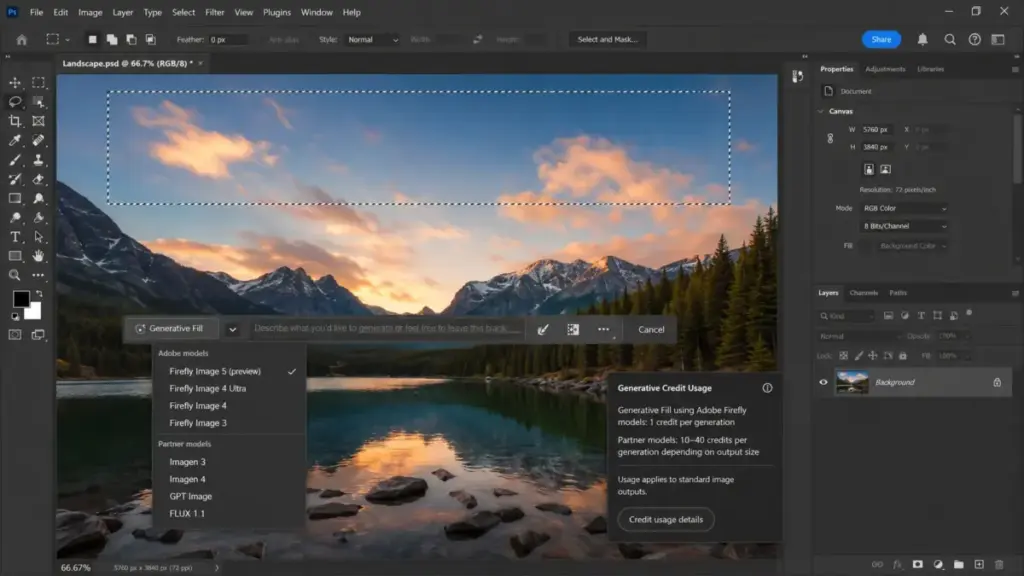Select the Object Selection tool
Image resolution: width=1024 pixels, height=576 pixels.
(x=39, y=102)
